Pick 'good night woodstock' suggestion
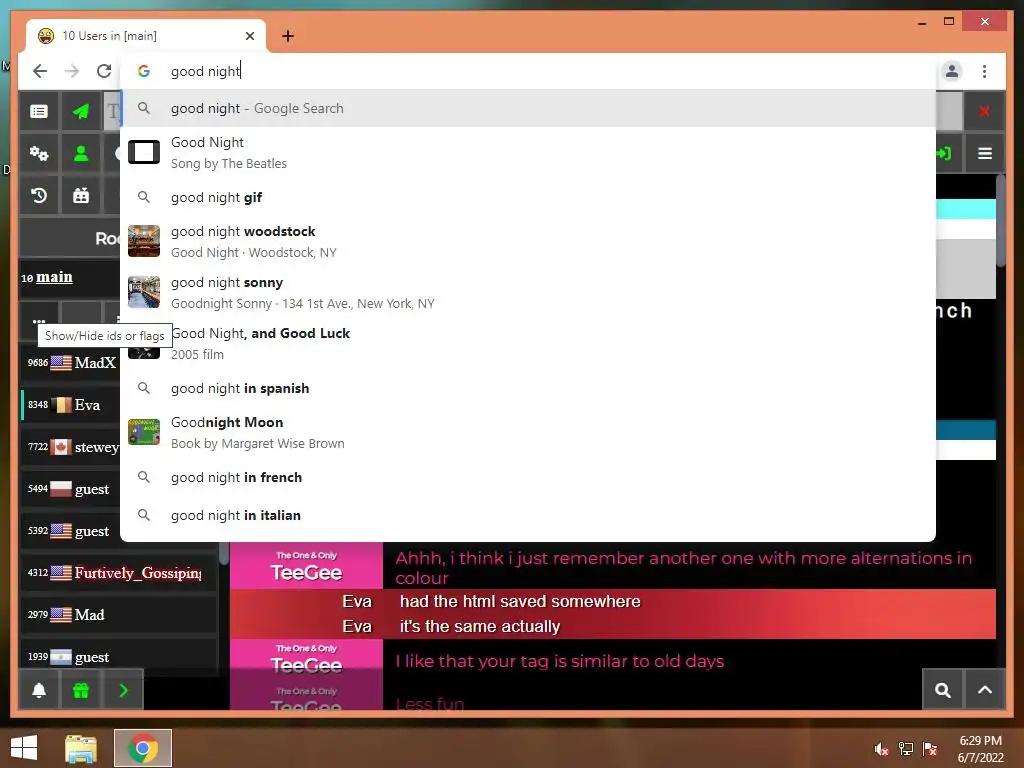1024x768 pixels. coord(528,241)
